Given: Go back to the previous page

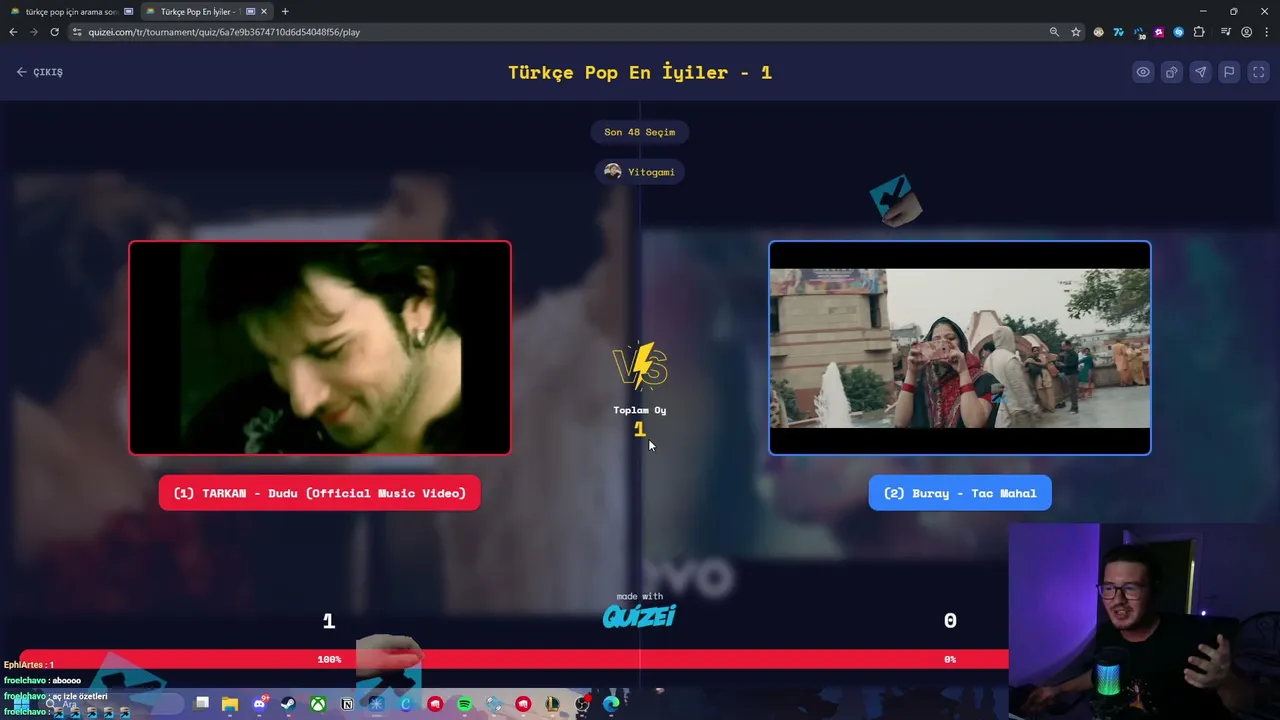Looking at the screenshot, I should pyautogui.click(x=13, y=32).
